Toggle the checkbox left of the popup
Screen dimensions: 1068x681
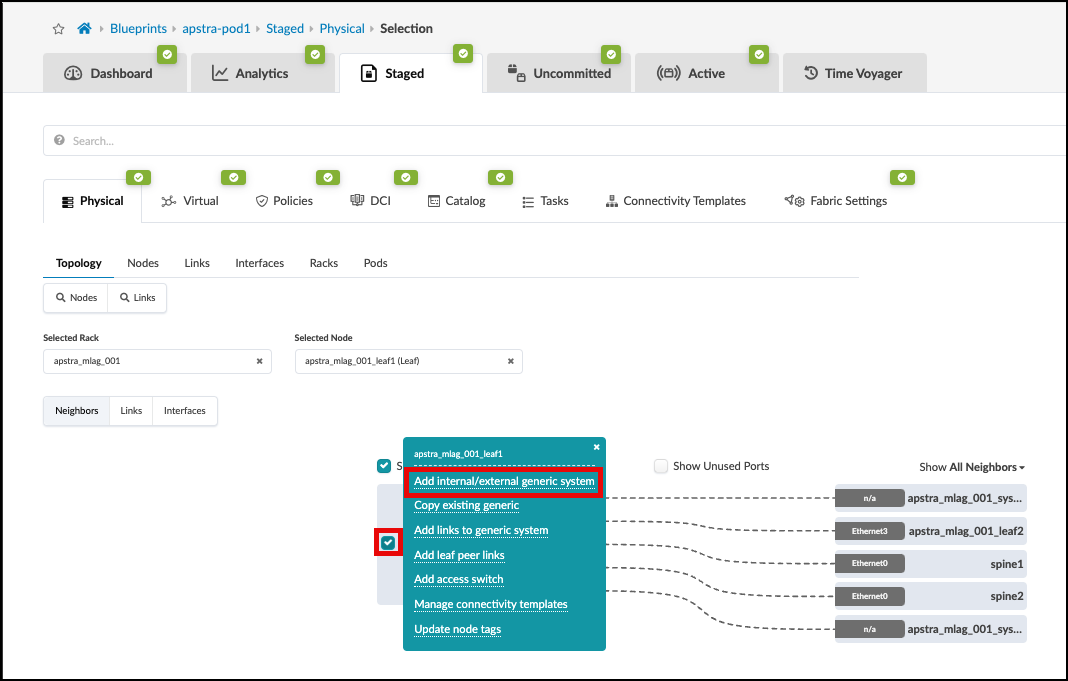coord(384,466)
